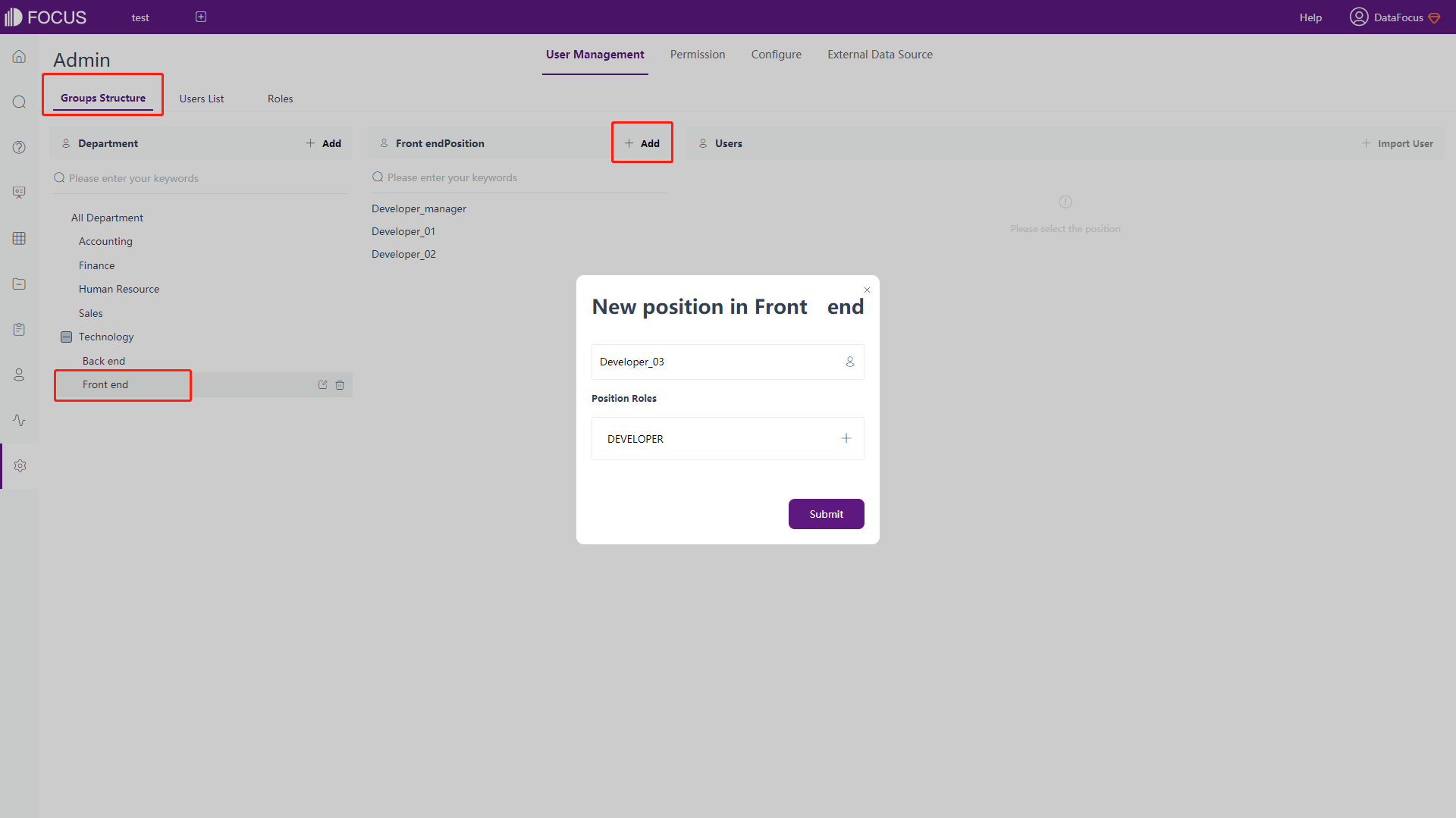Select the Finance department
This screenshot has width=1456, height=818.
97,265
